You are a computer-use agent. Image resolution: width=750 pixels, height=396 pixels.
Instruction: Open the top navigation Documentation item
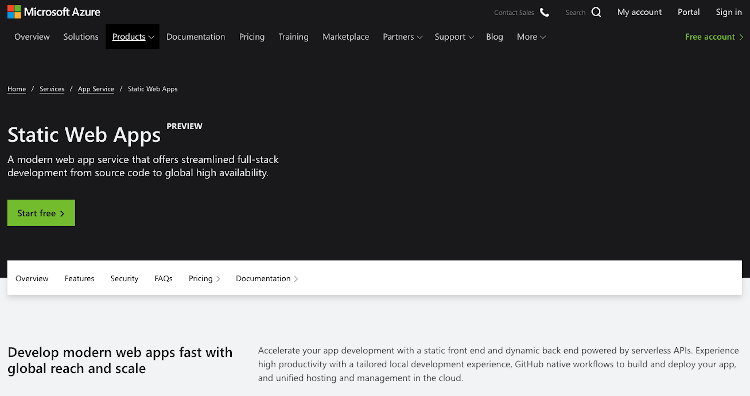(196, 37)
